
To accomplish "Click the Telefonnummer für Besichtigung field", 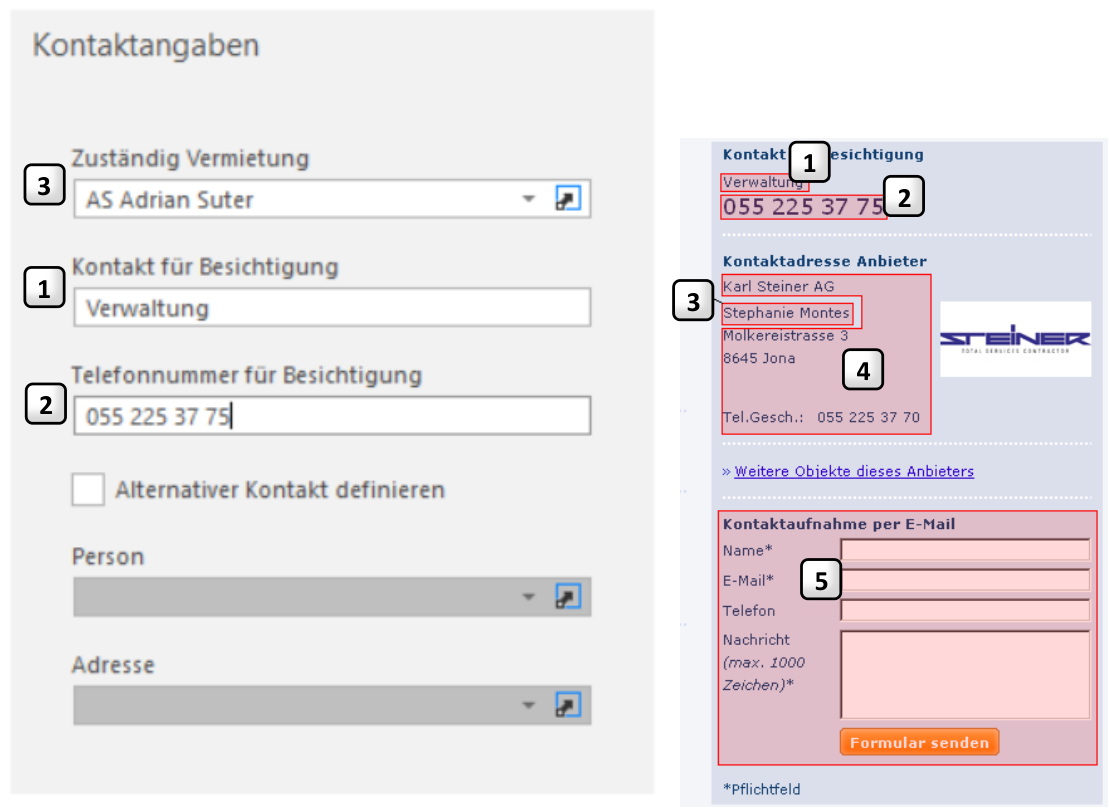I will click(332, 416).
